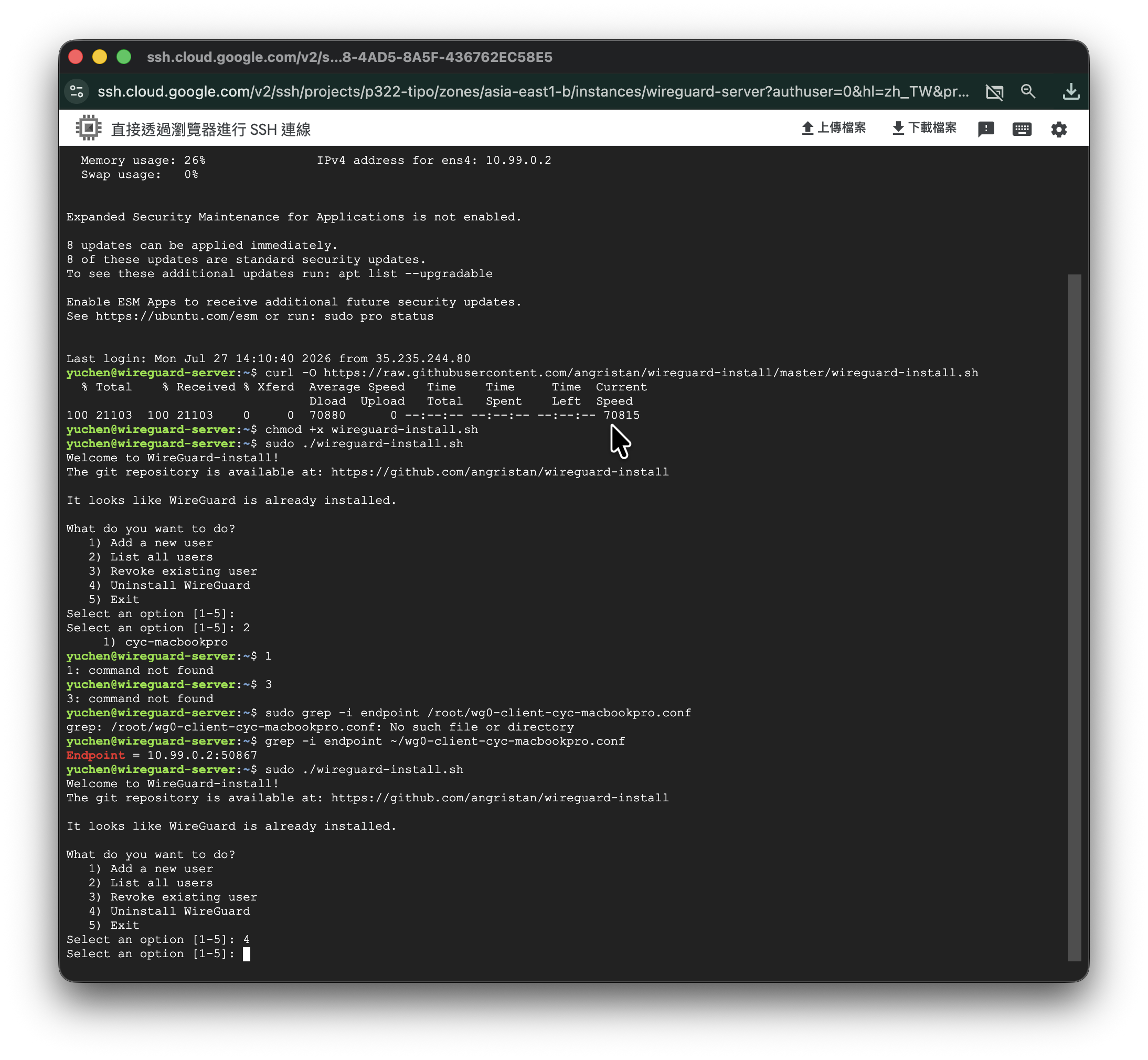1148x1060 pixels.
Task: Click '3: command not found' line
Action: click(x=140, y=698)
